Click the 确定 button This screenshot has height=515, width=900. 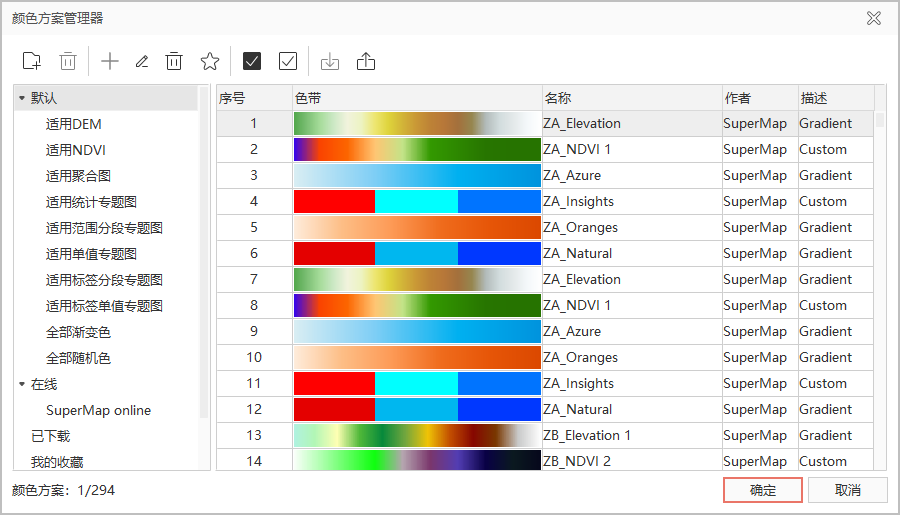(x=762, y=490)
